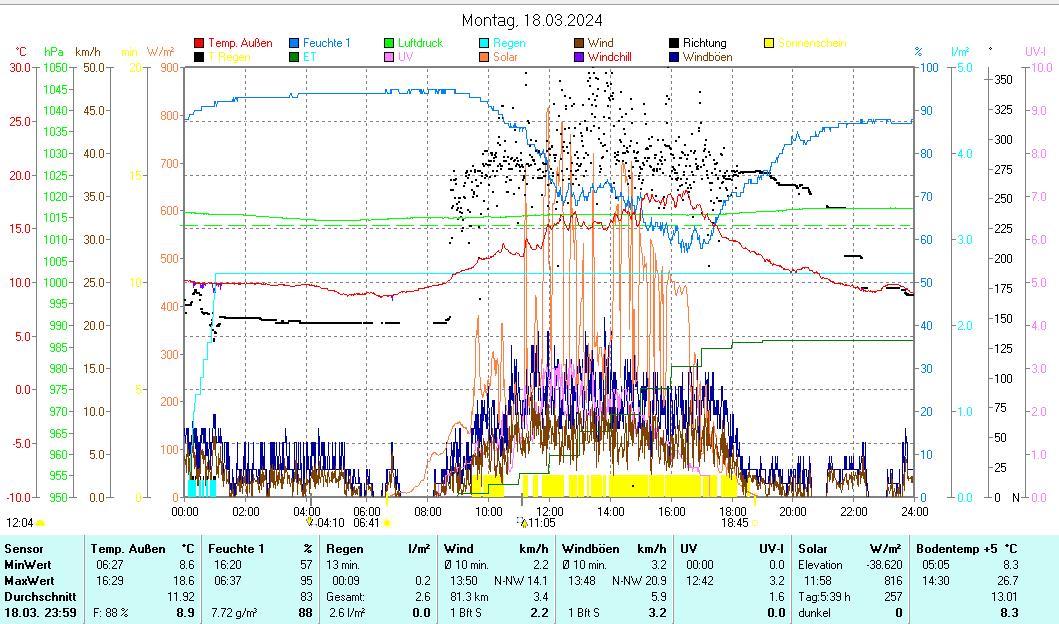Click the max Bodentemp value 26.7
This screenshot has width=1059, height=624.
point(1008,581)
